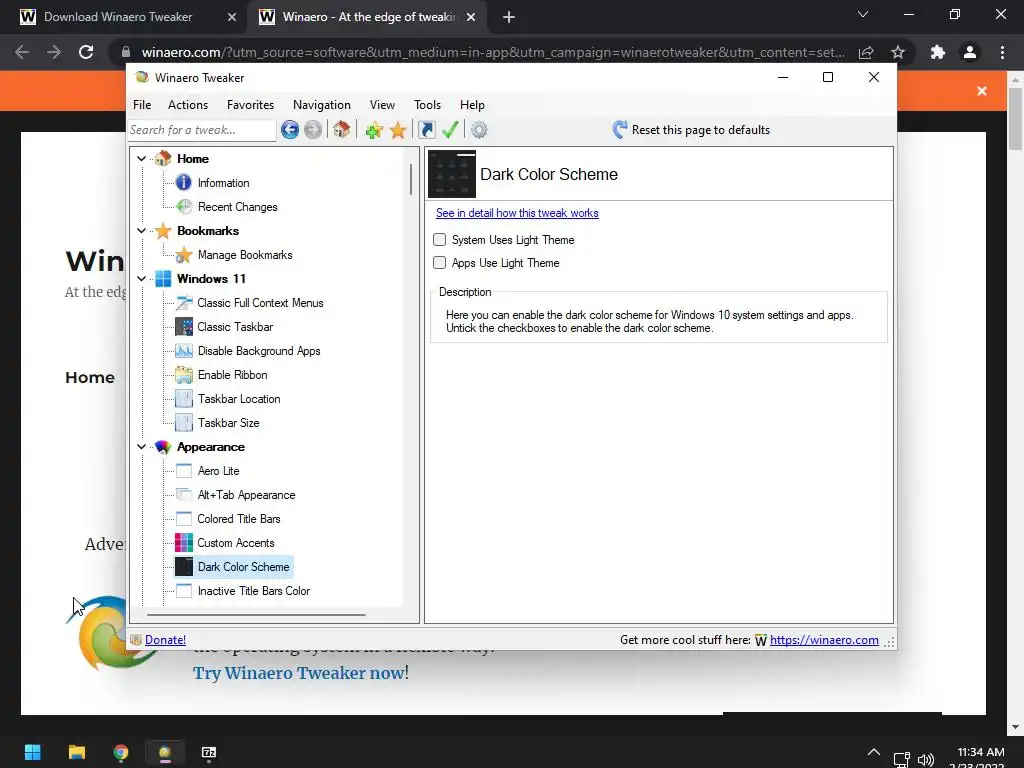Click the Chrome share page icon

click(x=866, y=52)
